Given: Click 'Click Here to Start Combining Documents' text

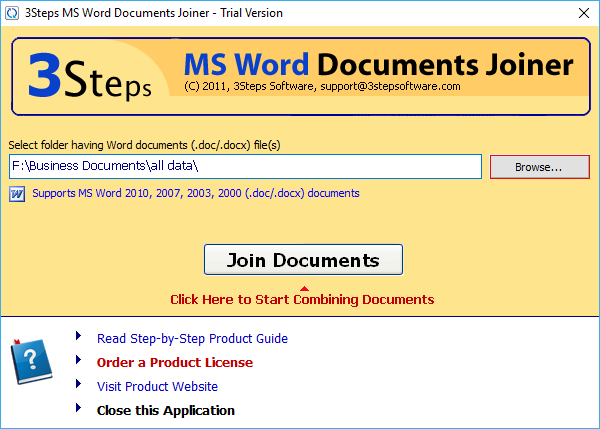Looking at the screenshot, I should (x=302, y=299).
